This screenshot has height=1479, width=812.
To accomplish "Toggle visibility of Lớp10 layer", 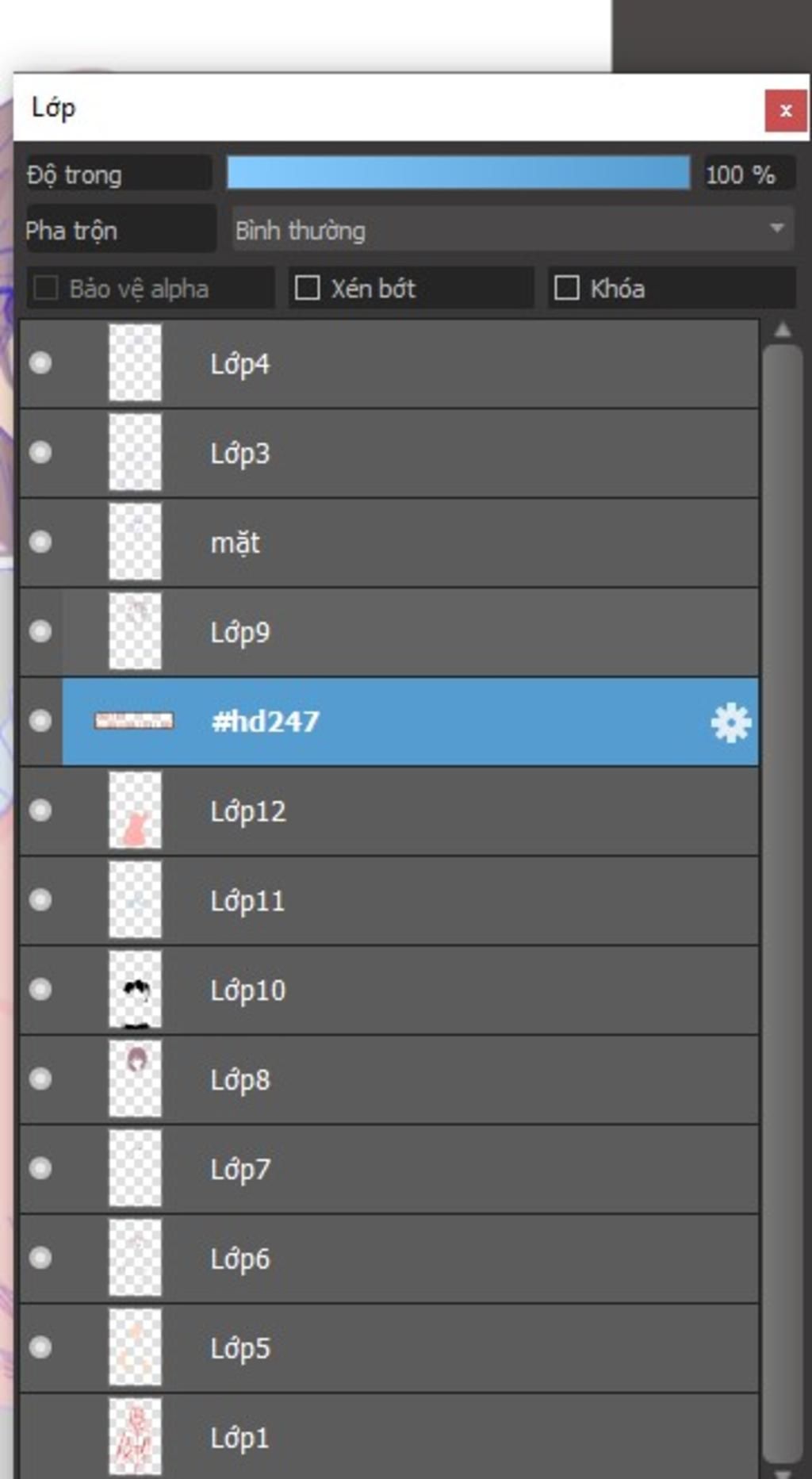I will pyautogui.click(x=40, y=990).
